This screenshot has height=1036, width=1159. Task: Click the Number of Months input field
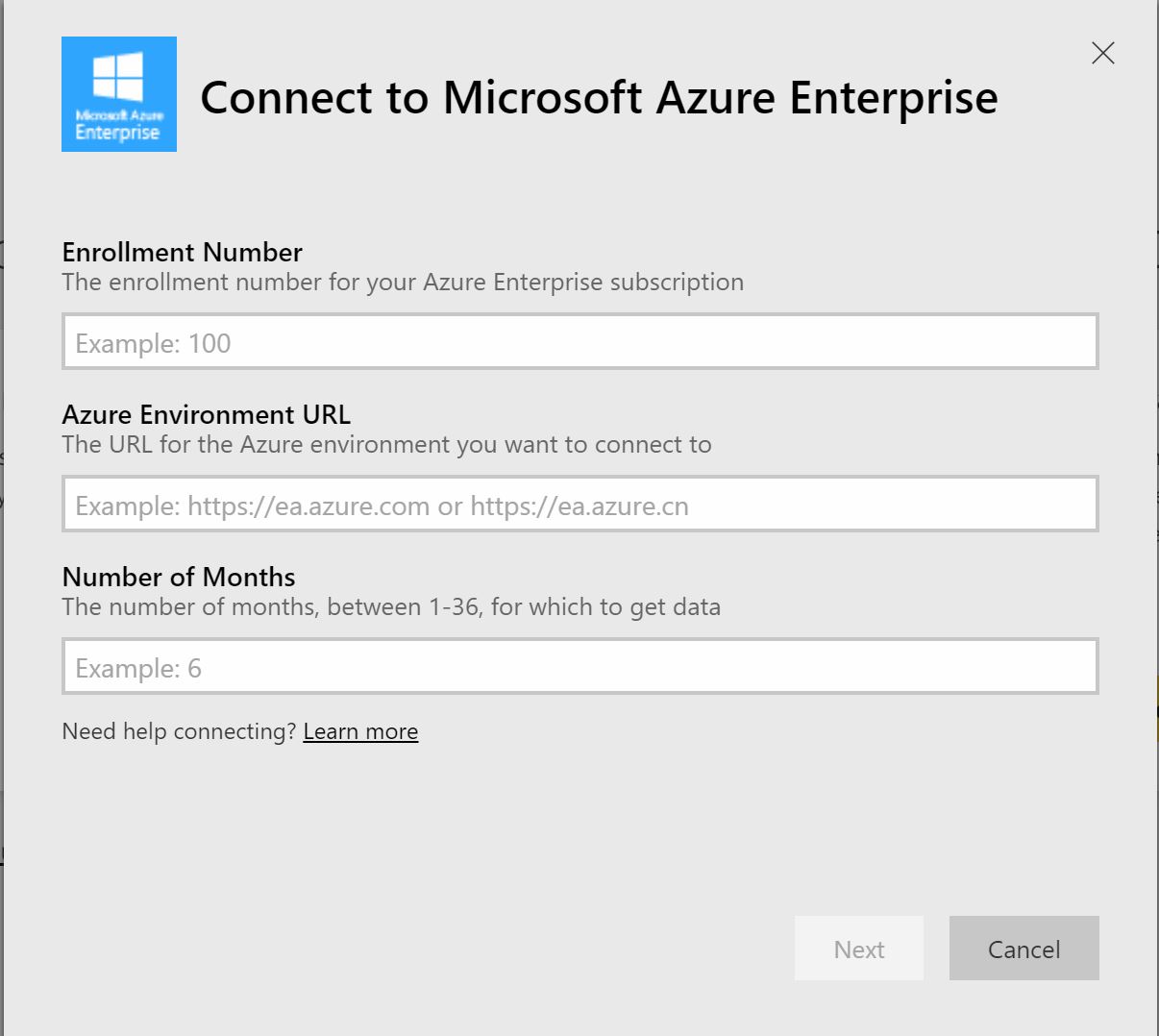click(579, 665)
